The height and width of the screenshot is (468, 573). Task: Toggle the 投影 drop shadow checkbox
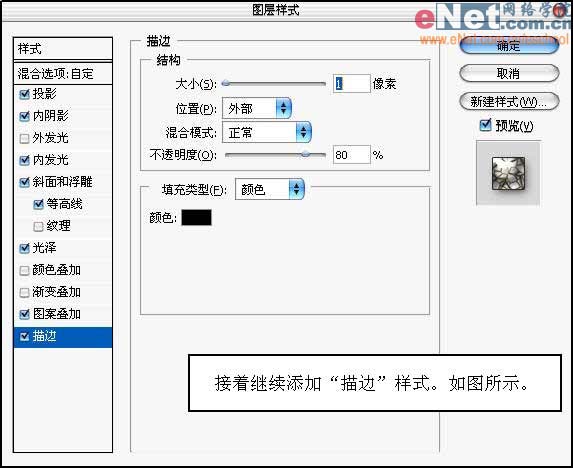click(x=24, y=95)
